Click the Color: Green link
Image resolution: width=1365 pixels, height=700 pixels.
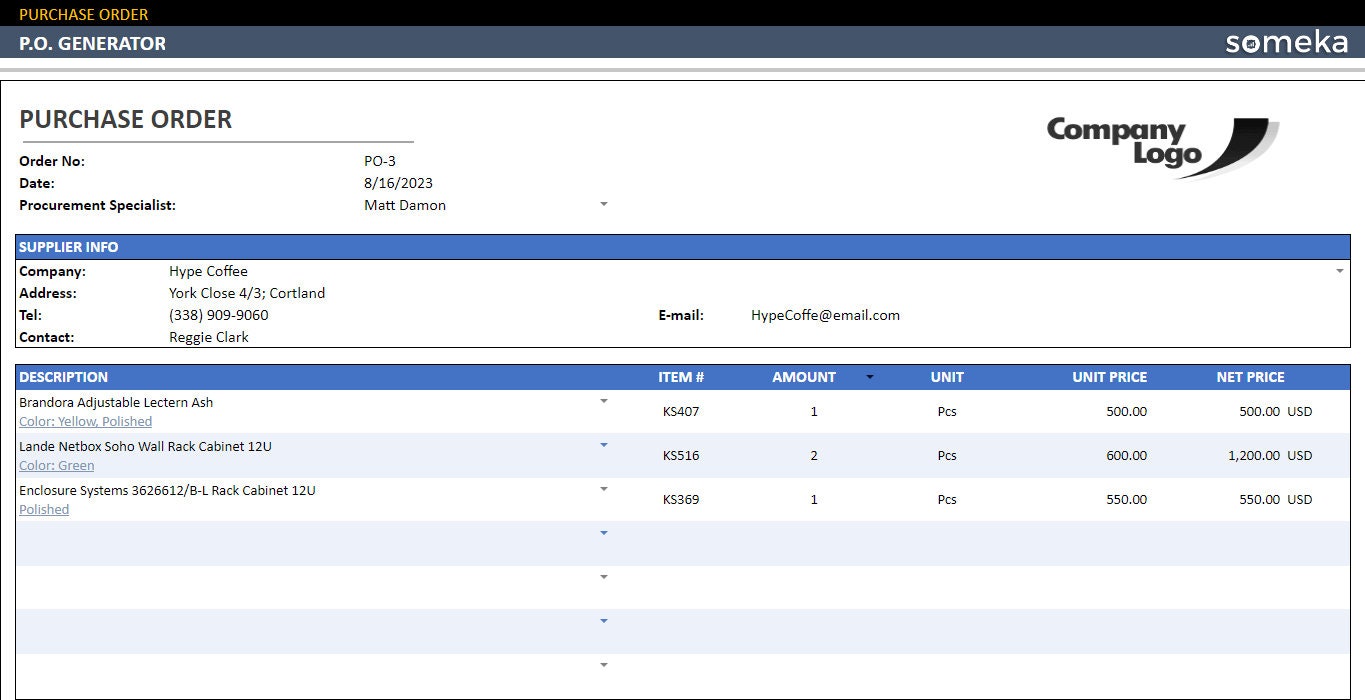coord(56,465)
